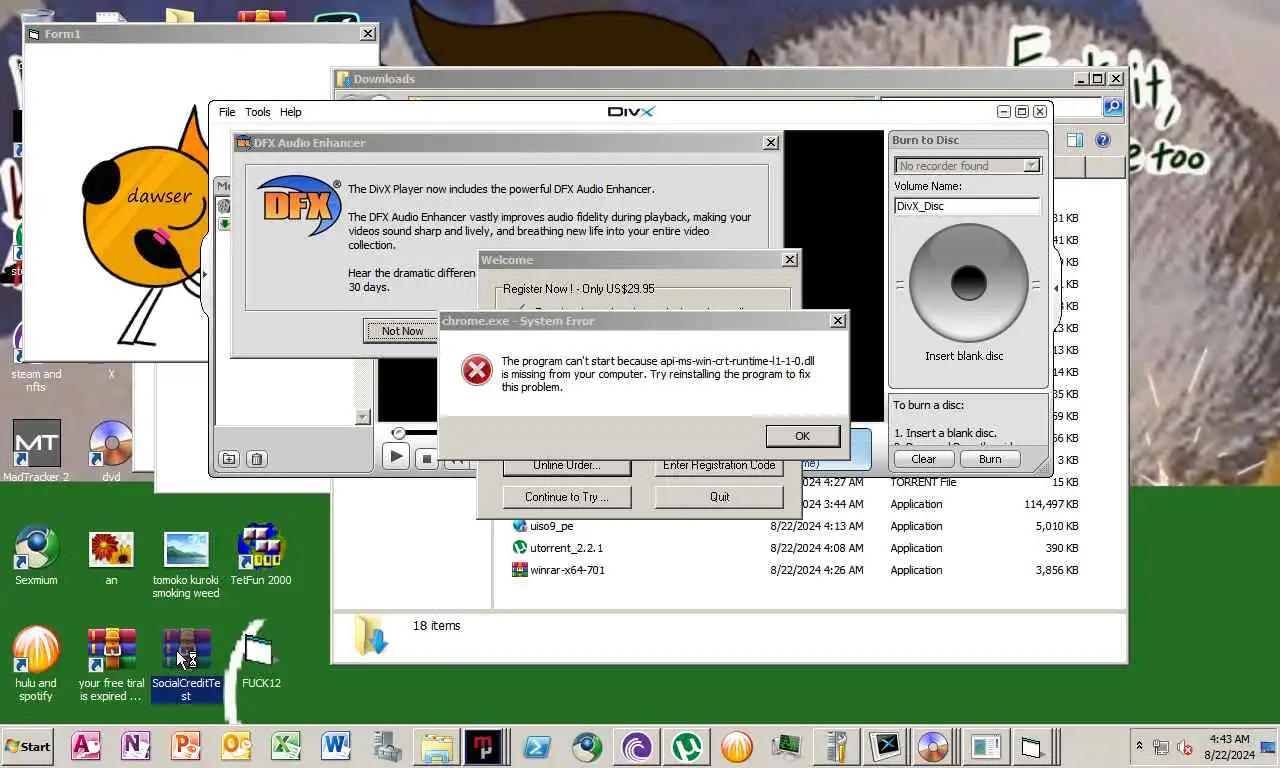
Task: Click the muted volume tray icon
Action: pyautogui.click(x=1185, y=747)
